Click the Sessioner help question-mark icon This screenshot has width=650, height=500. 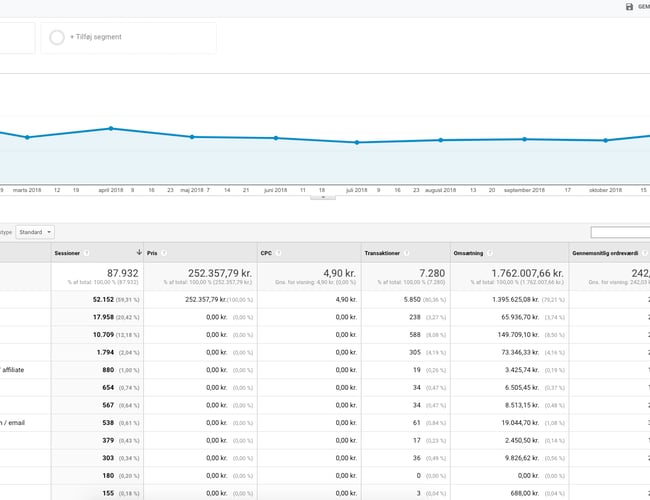click(87, 253)
